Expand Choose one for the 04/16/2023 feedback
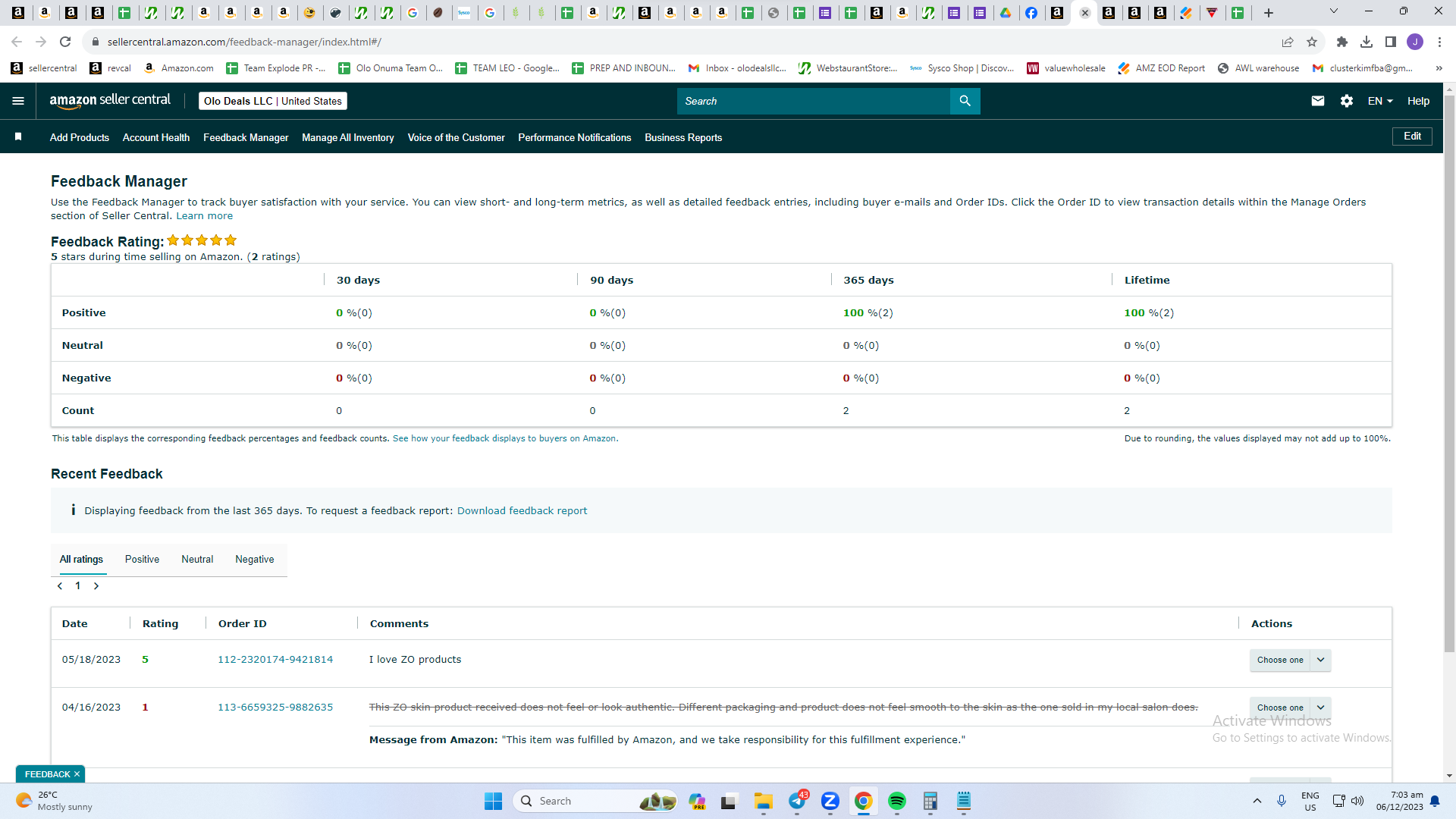 tap(1290, 708)
